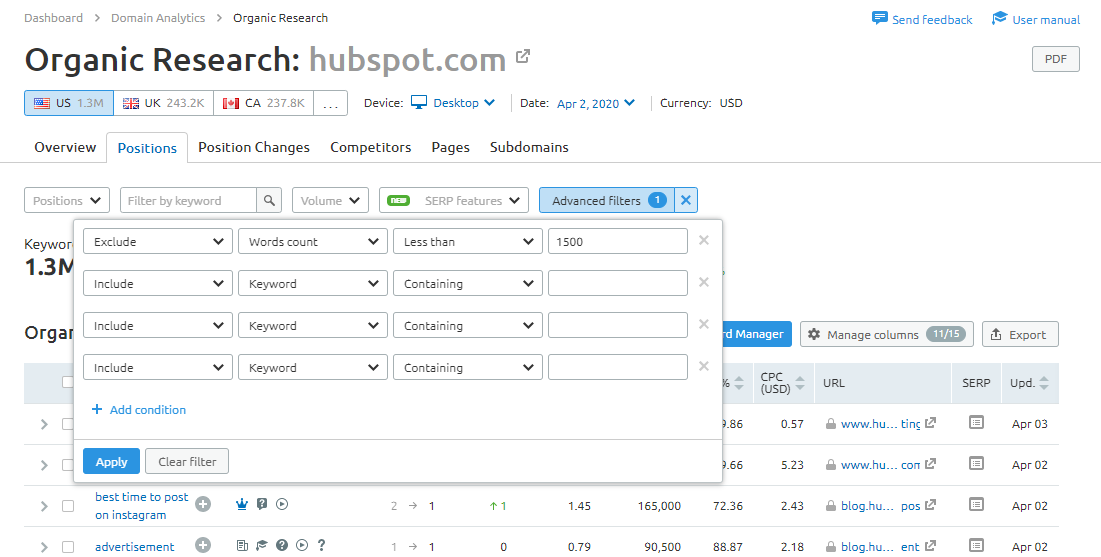Delete the last Include Keyword condition row
This screenshot has height=557, width=1101.
(704, 366)
